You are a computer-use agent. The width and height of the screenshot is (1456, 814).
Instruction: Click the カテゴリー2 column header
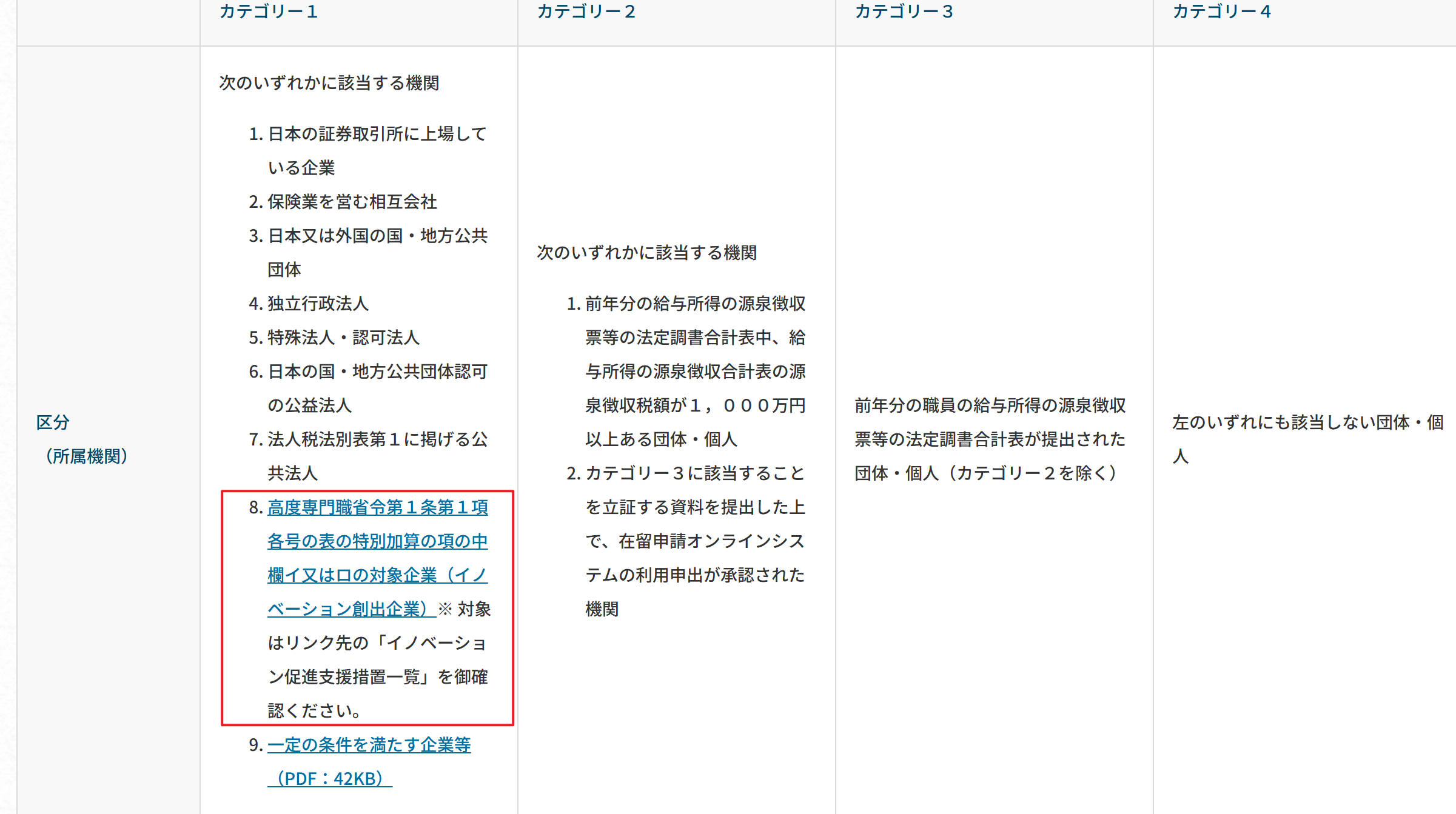pyautogui.click(x=586, y=12)
